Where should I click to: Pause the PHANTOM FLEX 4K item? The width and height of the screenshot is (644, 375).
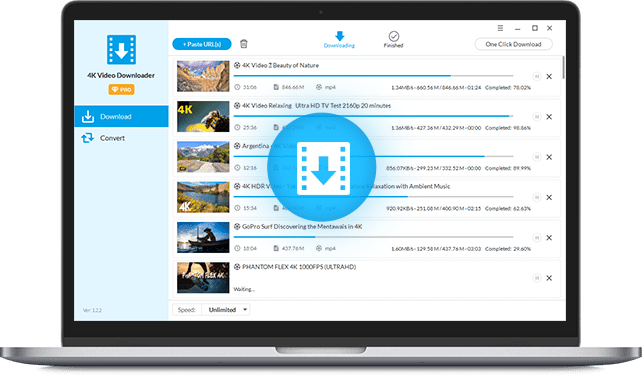point(537,278)
